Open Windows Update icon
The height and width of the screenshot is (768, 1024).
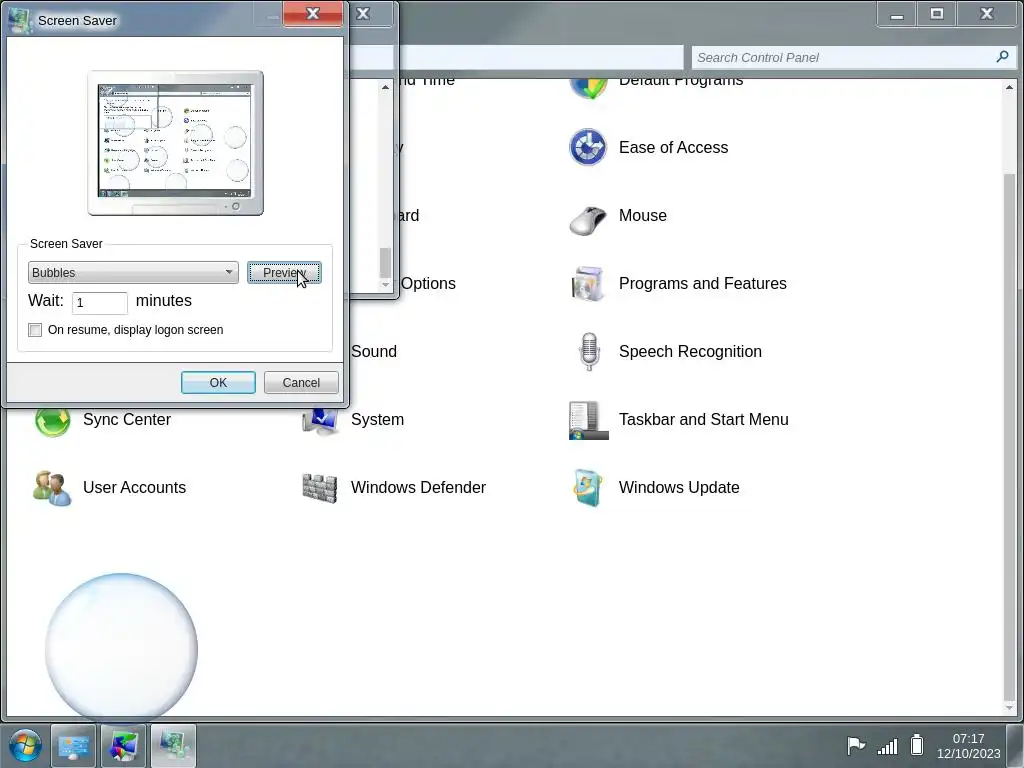coord(588,488)
